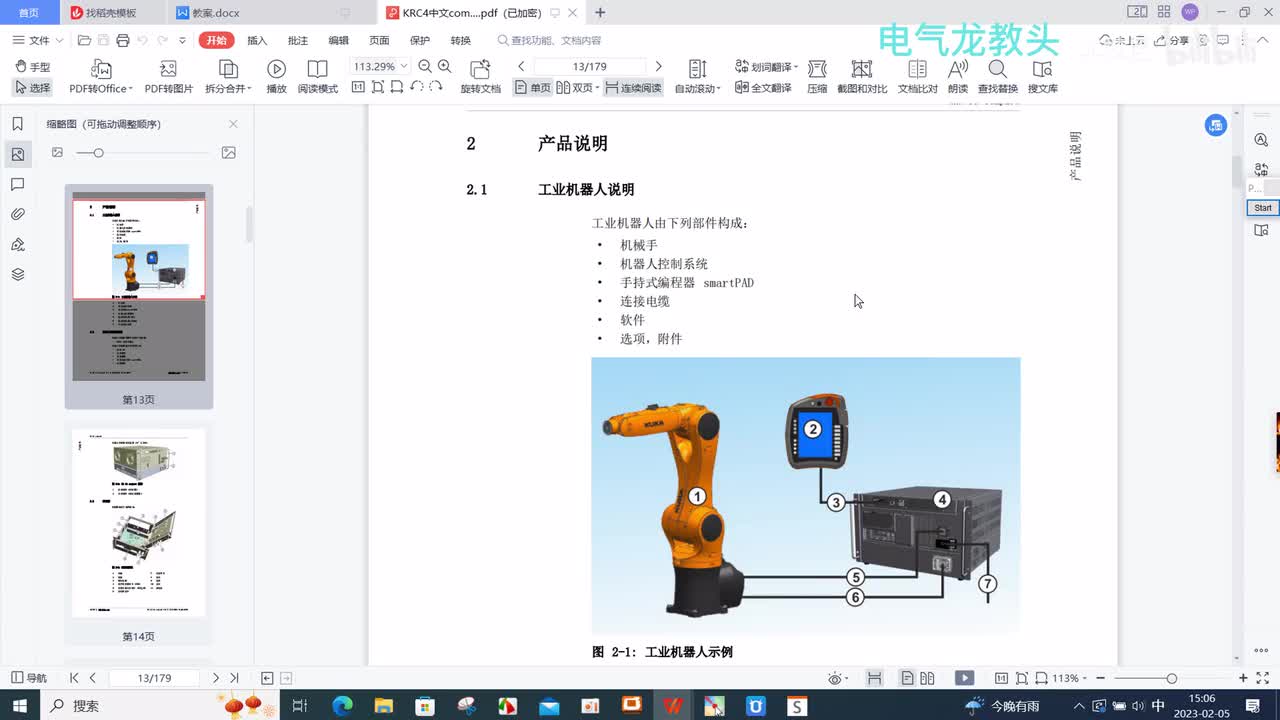This screenshot has width=1280, height=720.
Task: Open file with folder icon
Action: (85, 40)
